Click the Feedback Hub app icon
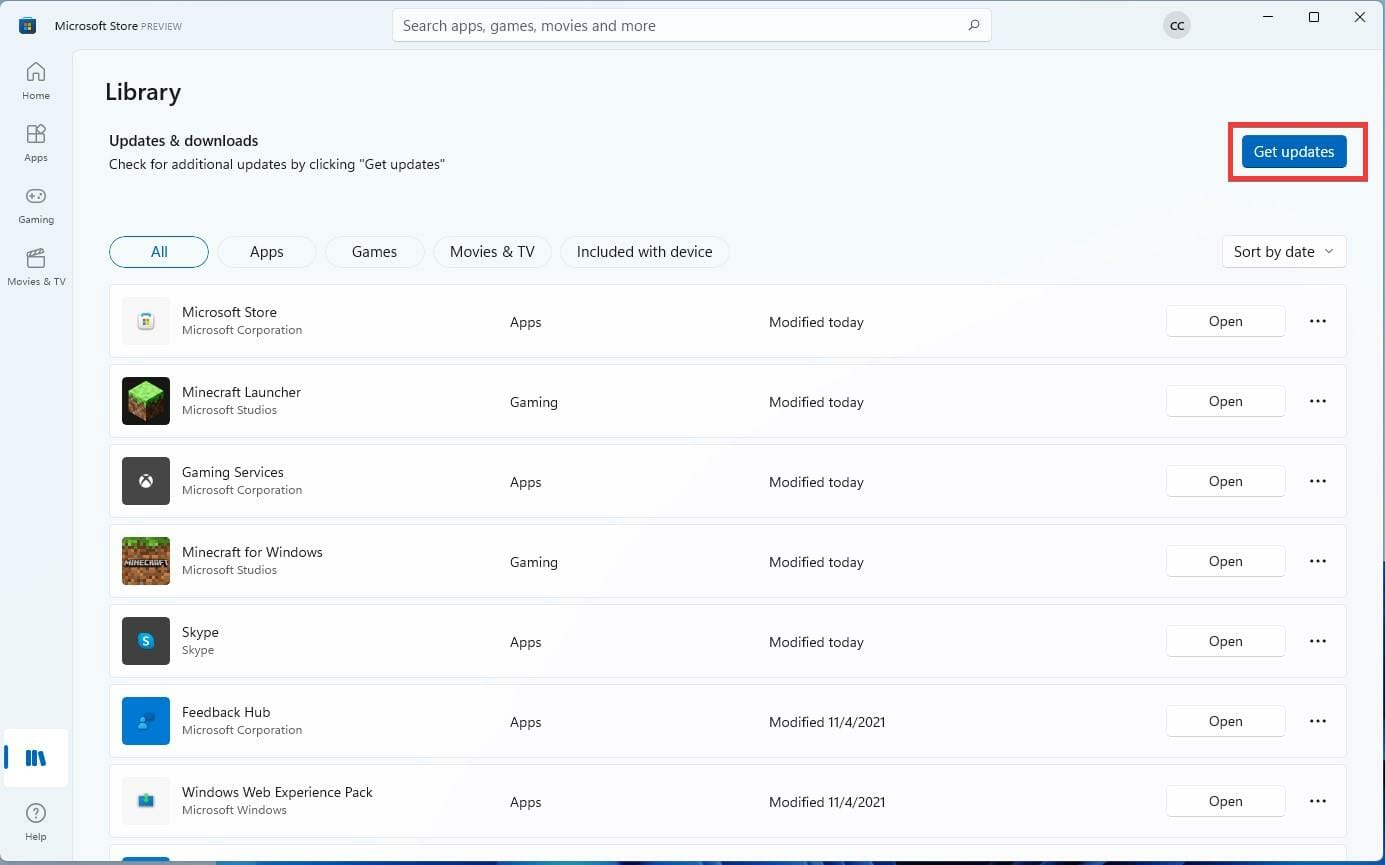Image resolution: width=1385 pixels, height=865 pixels. pyautogui.click(x=146, y=721)
